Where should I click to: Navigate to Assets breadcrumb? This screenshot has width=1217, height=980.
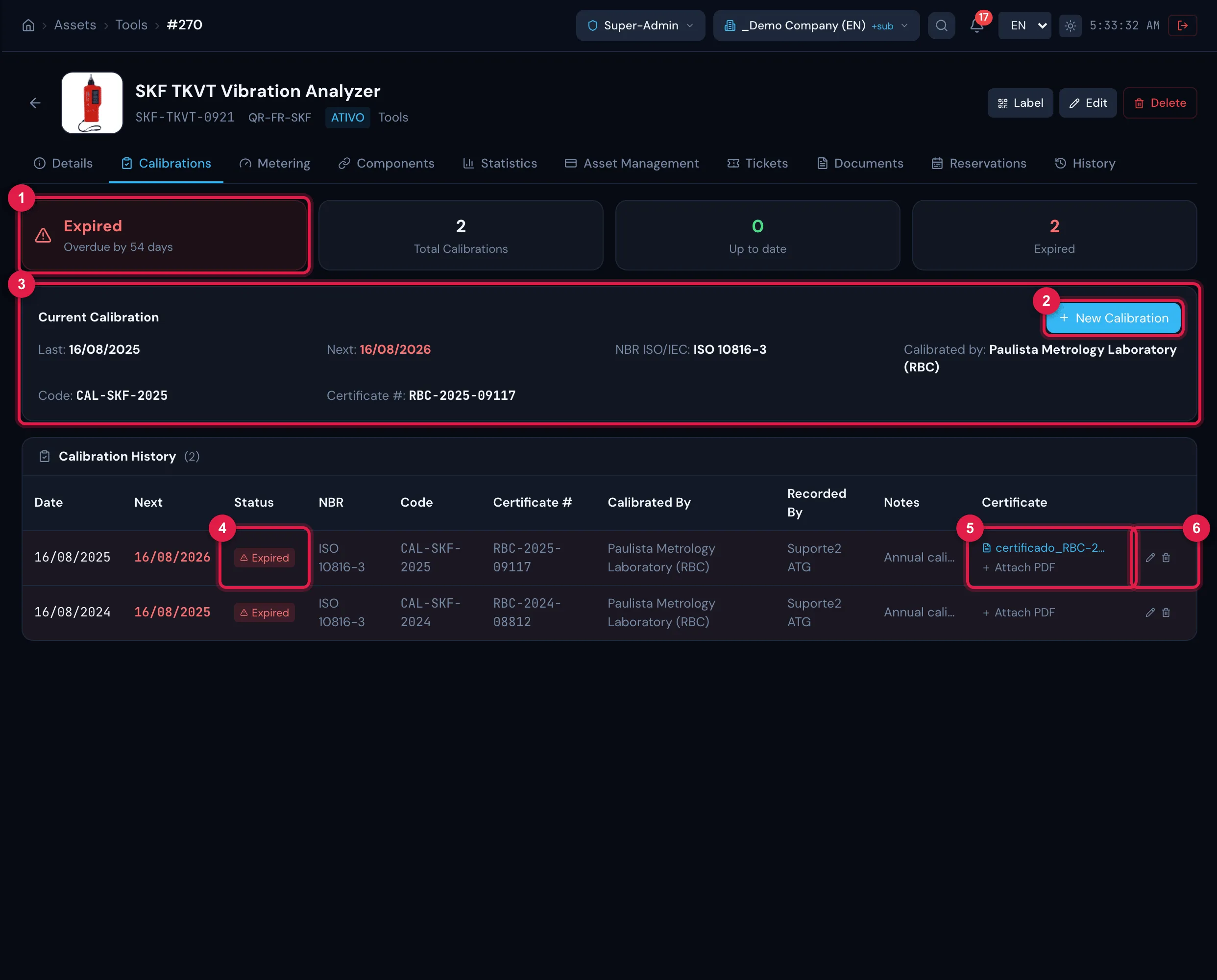[x=75, y=25]
